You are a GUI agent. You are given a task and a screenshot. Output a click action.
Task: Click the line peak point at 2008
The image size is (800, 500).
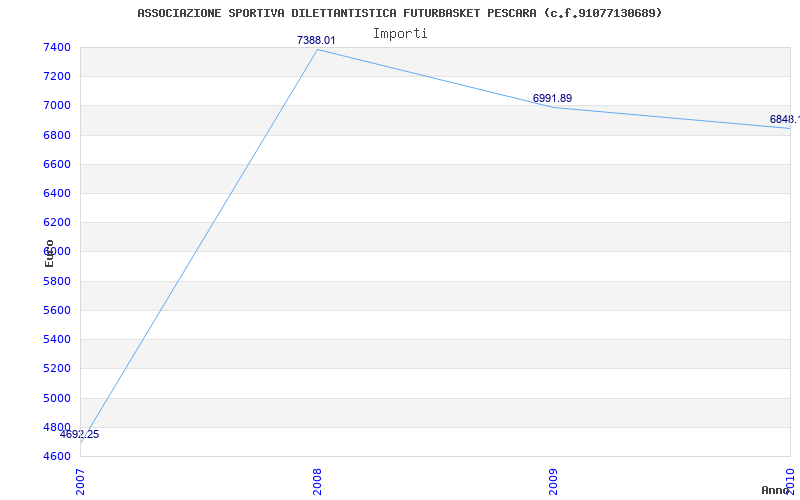(x=317, y=49)
